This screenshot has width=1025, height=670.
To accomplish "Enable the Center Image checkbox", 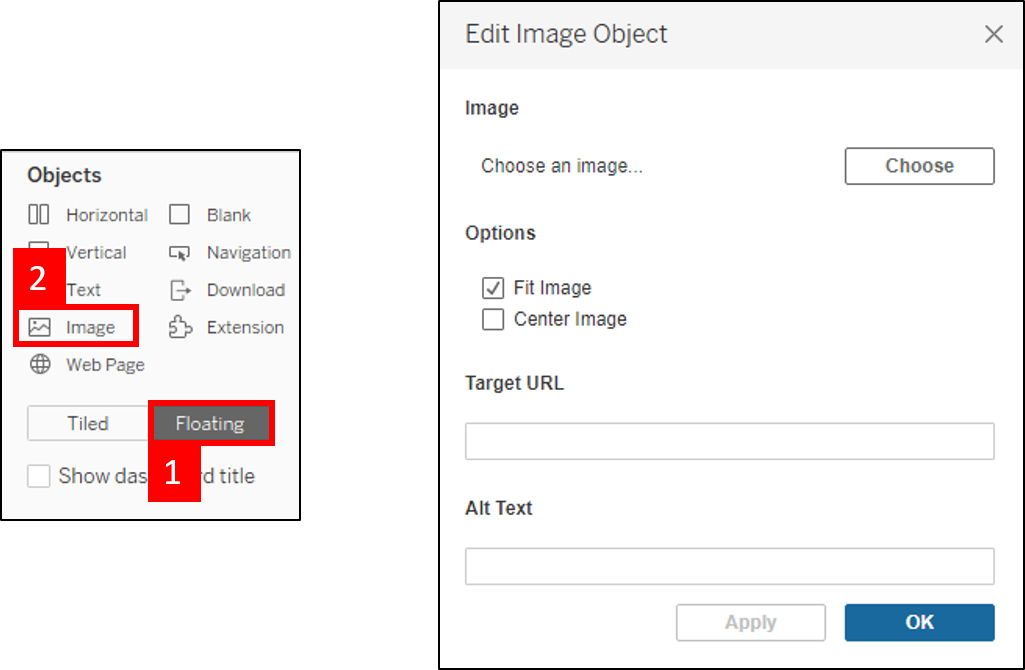I will click(x=493, y=320).
